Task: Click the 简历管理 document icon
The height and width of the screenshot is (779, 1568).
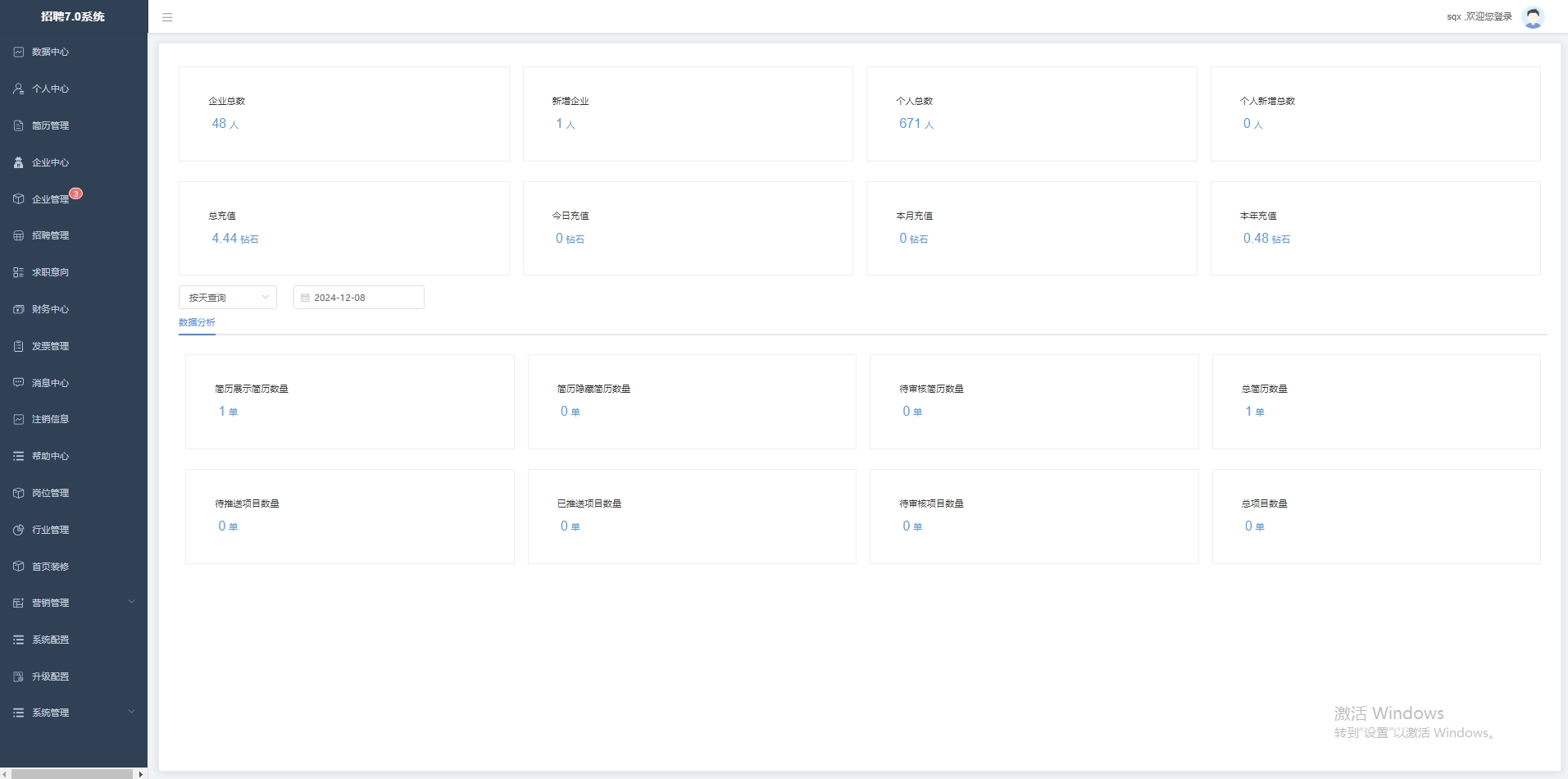Action: (x=18, y=125)
